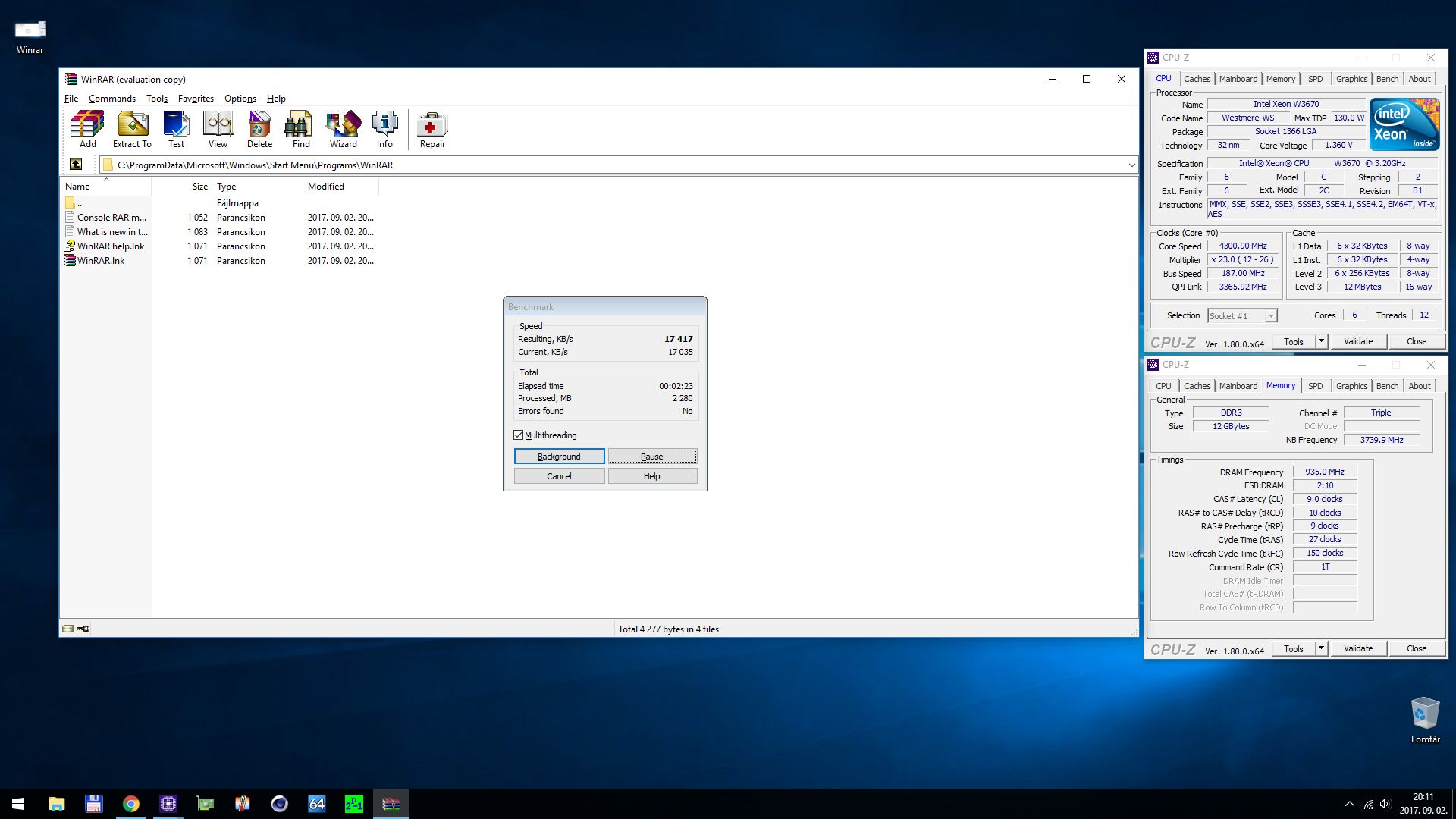
Task: Show hidden system tray icons
Action: [1349, 804]
